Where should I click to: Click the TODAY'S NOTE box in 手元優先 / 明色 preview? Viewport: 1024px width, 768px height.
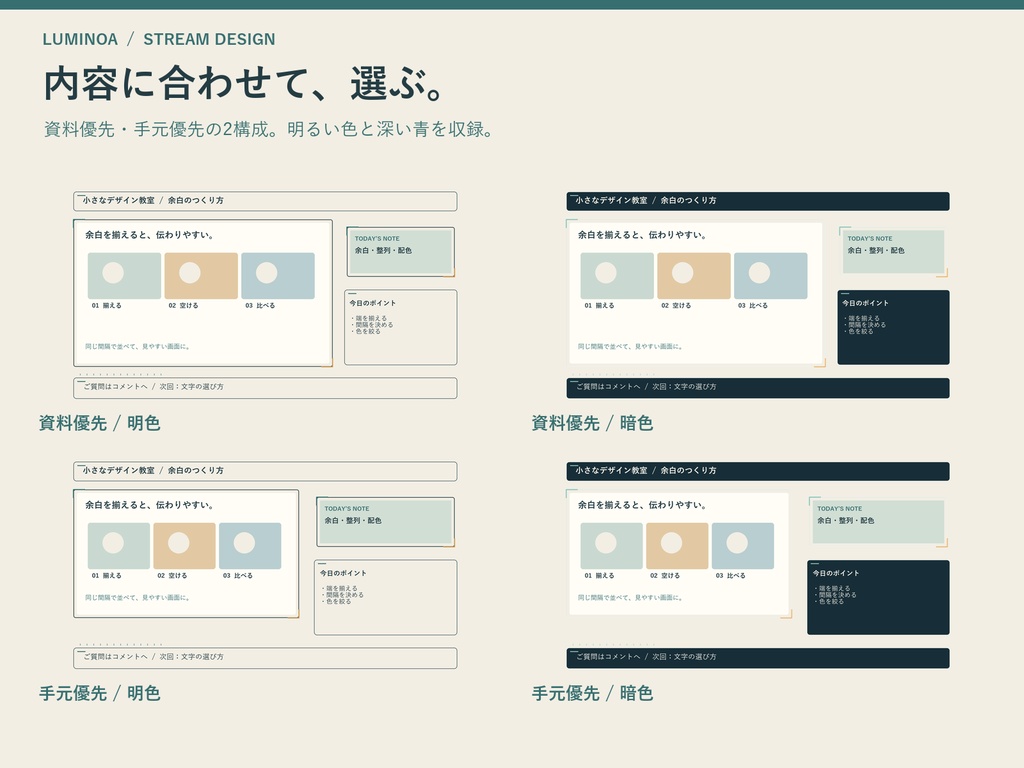click(x=385, y=522)
